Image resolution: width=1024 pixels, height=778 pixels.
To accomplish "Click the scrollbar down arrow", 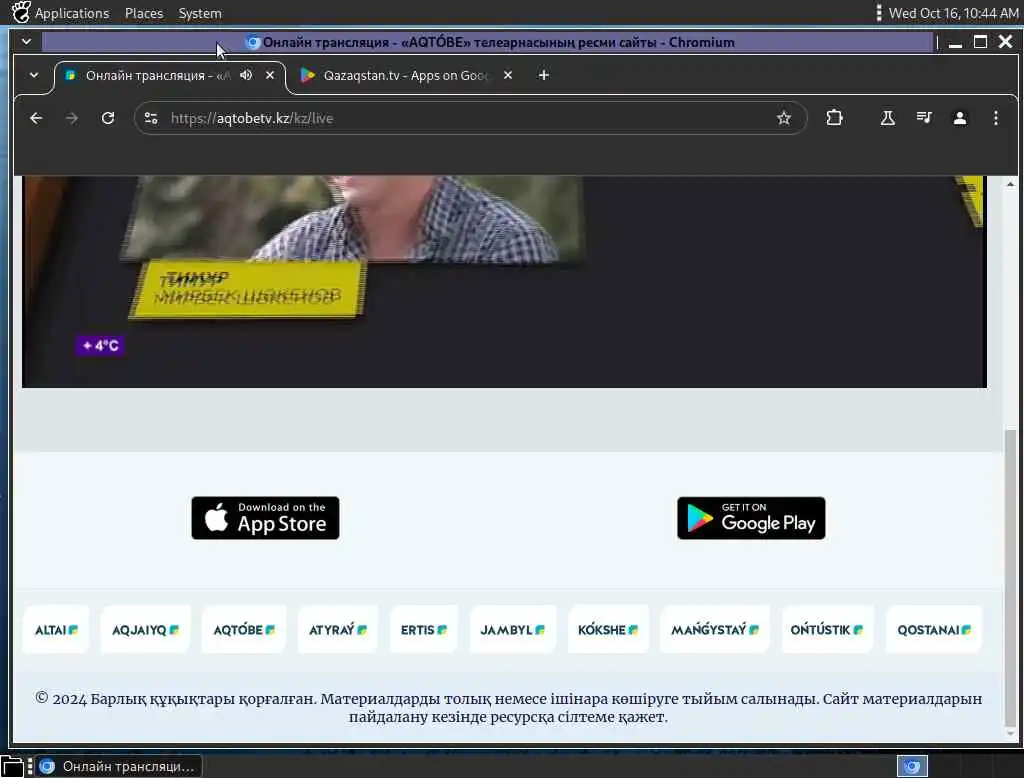I will [x=1010, y=734].
